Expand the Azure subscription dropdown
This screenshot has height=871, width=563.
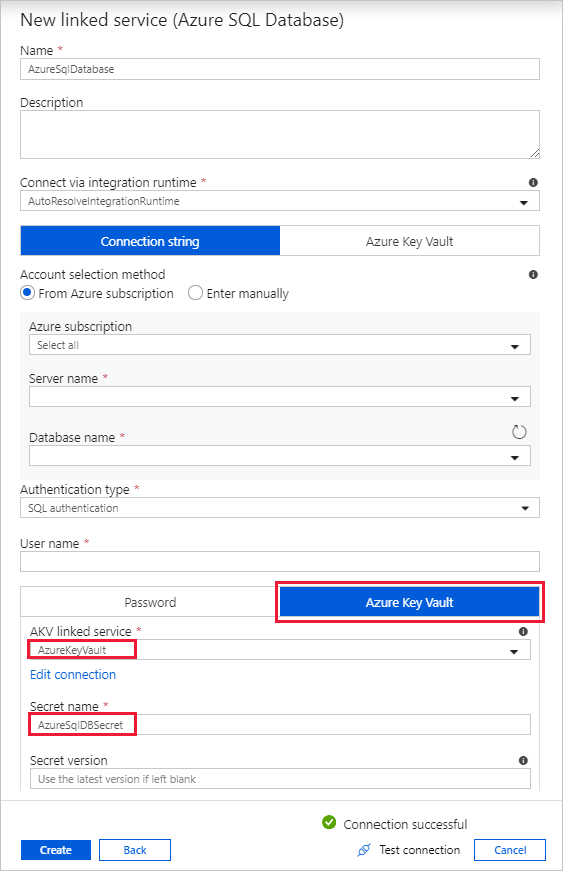click(280, 345)
